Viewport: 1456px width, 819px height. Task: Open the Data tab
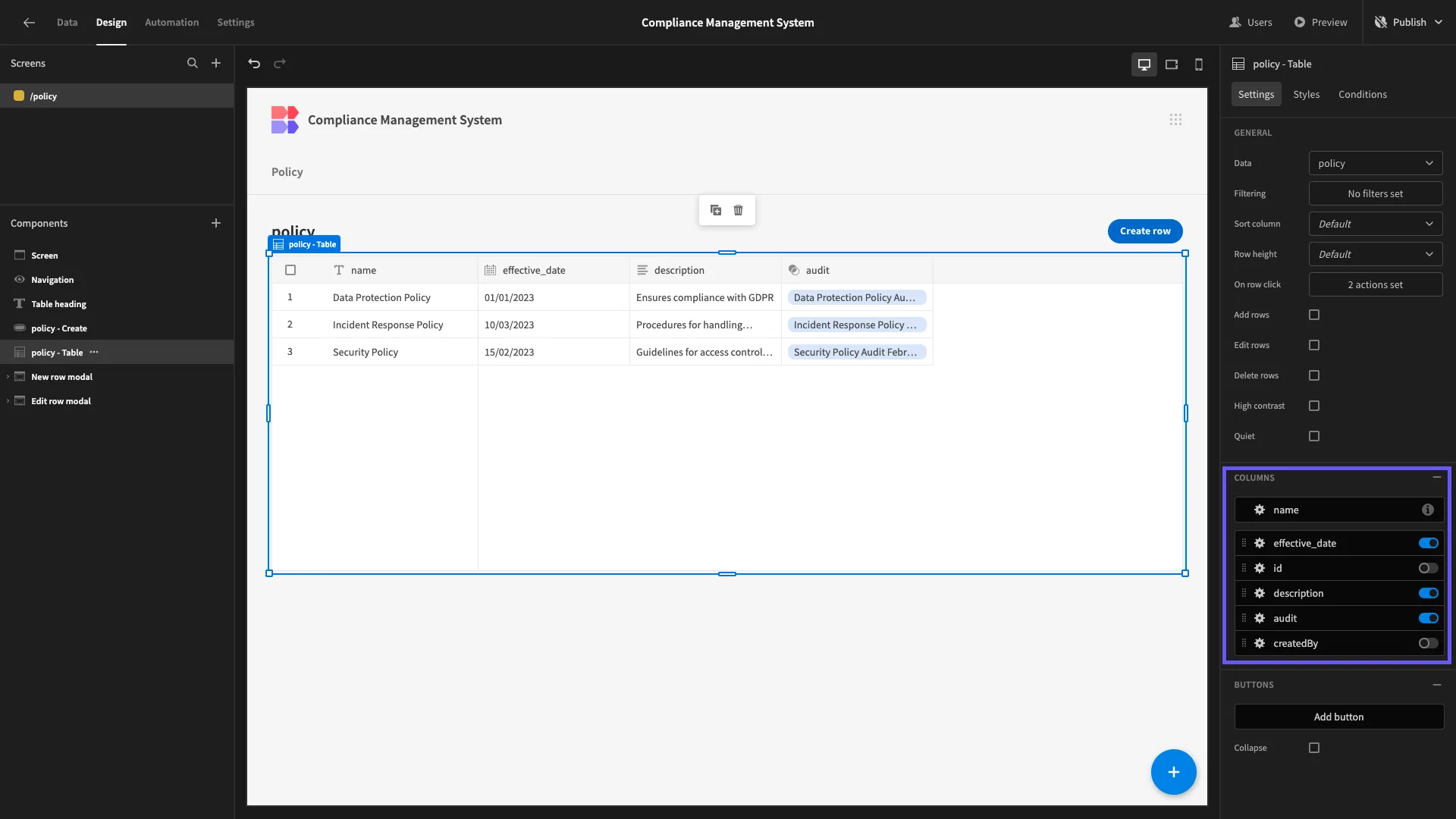(67, 22)
